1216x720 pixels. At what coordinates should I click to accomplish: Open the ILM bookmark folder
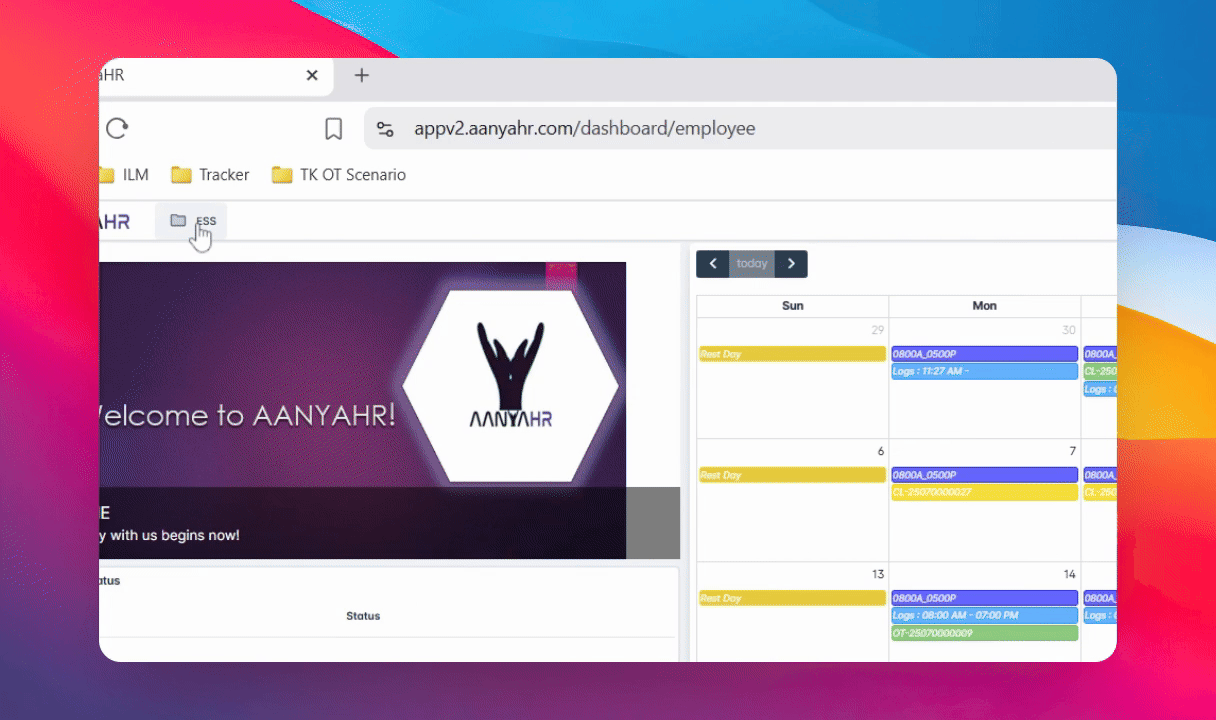125,175
